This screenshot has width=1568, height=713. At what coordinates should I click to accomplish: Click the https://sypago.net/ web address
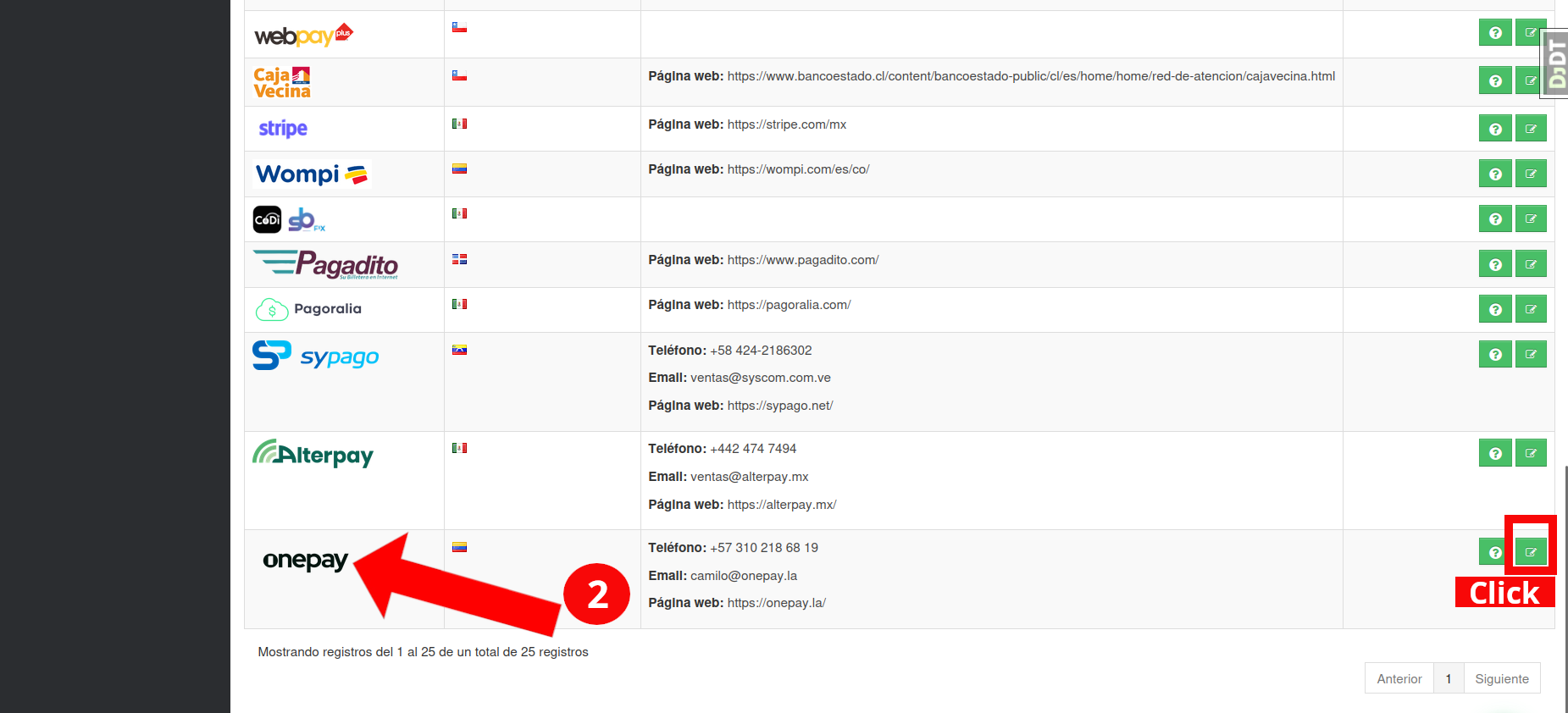[x=780, y=406]
